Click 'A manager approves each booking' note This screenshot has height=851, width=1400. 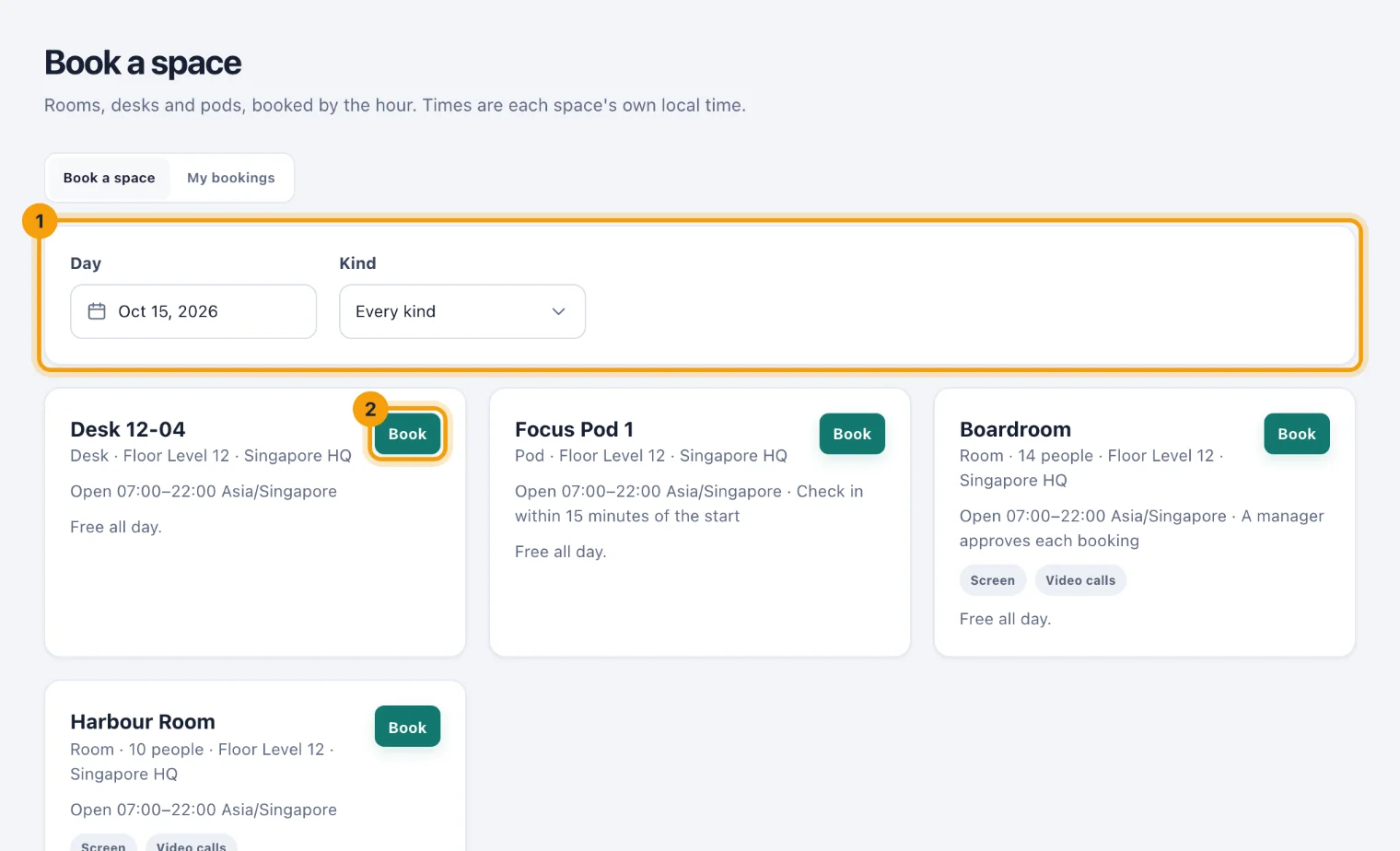tap(1142, 529)
